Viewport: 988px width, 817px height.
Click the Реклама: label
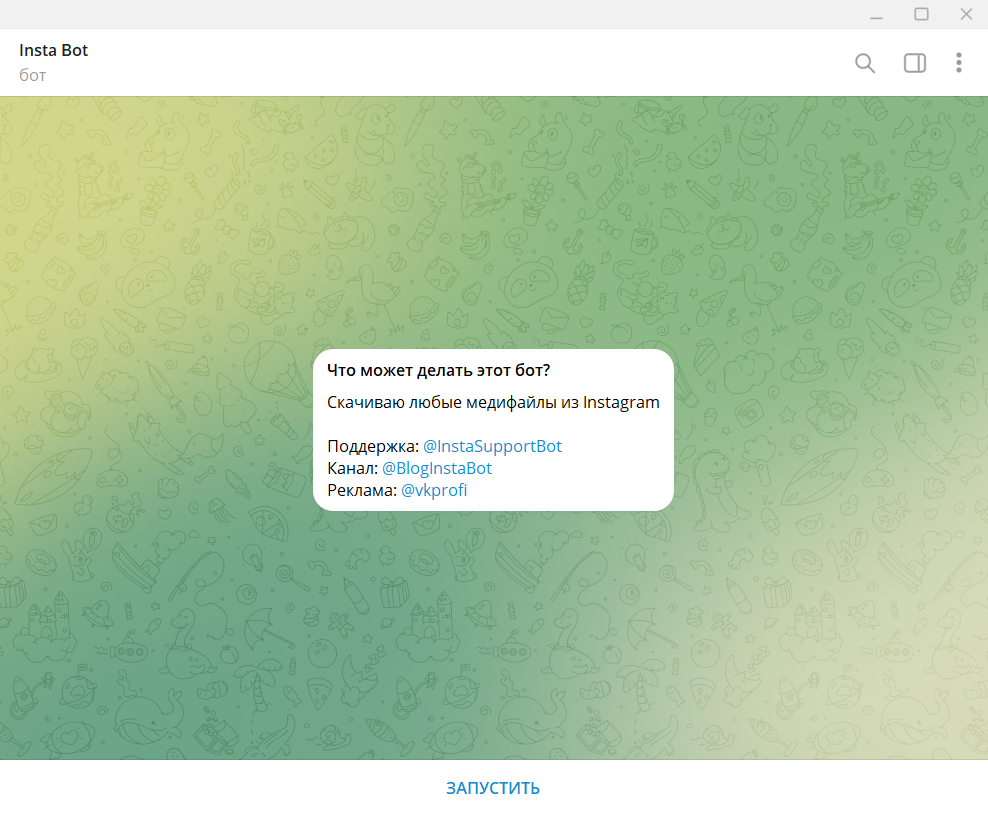click(362, 490)
